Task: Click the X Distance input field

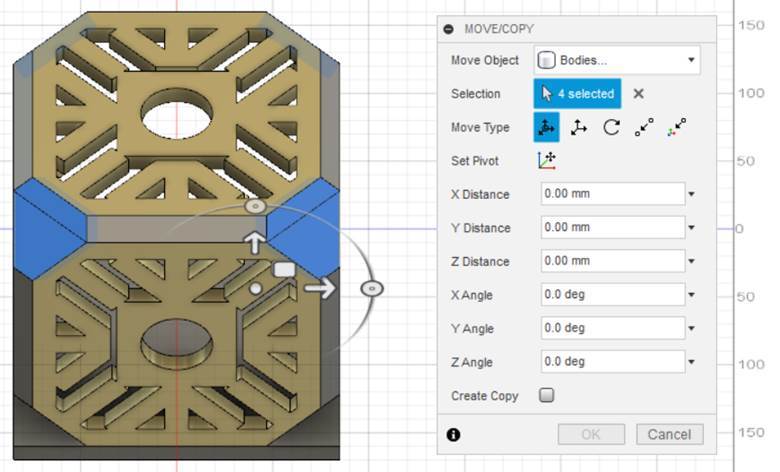Action: pos(613,193)
